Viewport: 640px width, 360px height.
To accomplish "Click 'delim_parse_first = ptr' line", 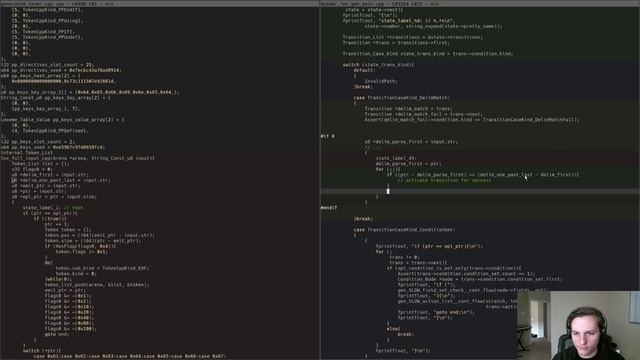I will 409,164.
